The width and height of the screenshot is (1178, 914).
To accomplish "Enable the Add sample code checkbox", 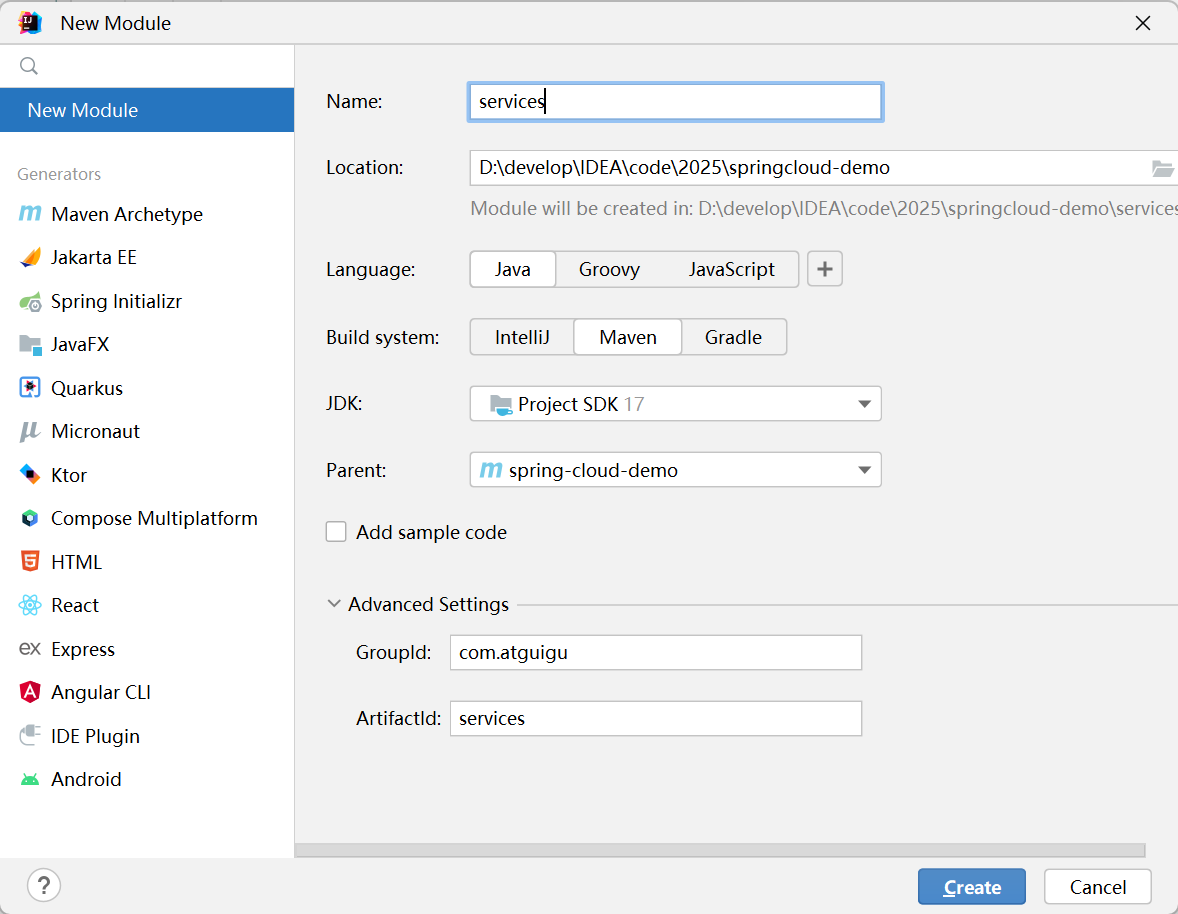I will pyautogui.click(x=336, y=532).
